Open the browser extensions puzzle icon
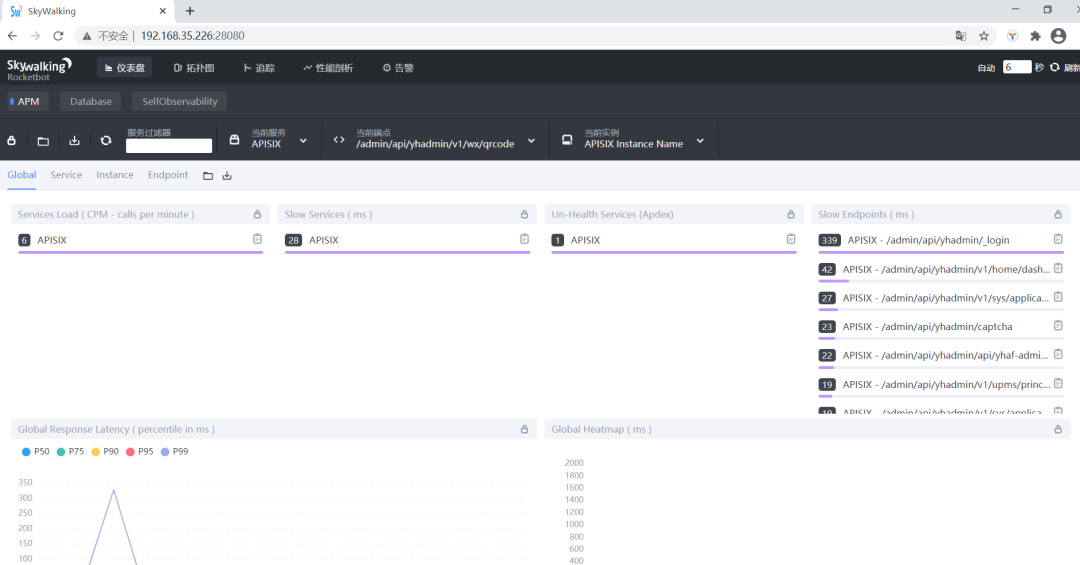 tap(1035, 36)
